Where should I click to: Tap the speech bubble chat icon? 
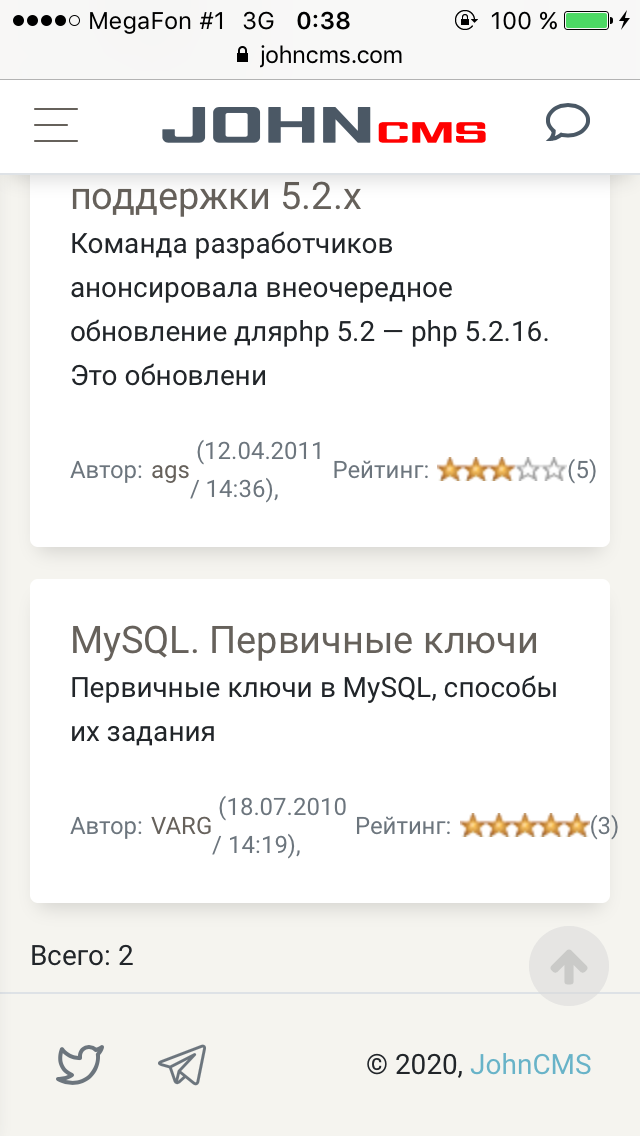point(567,124)
